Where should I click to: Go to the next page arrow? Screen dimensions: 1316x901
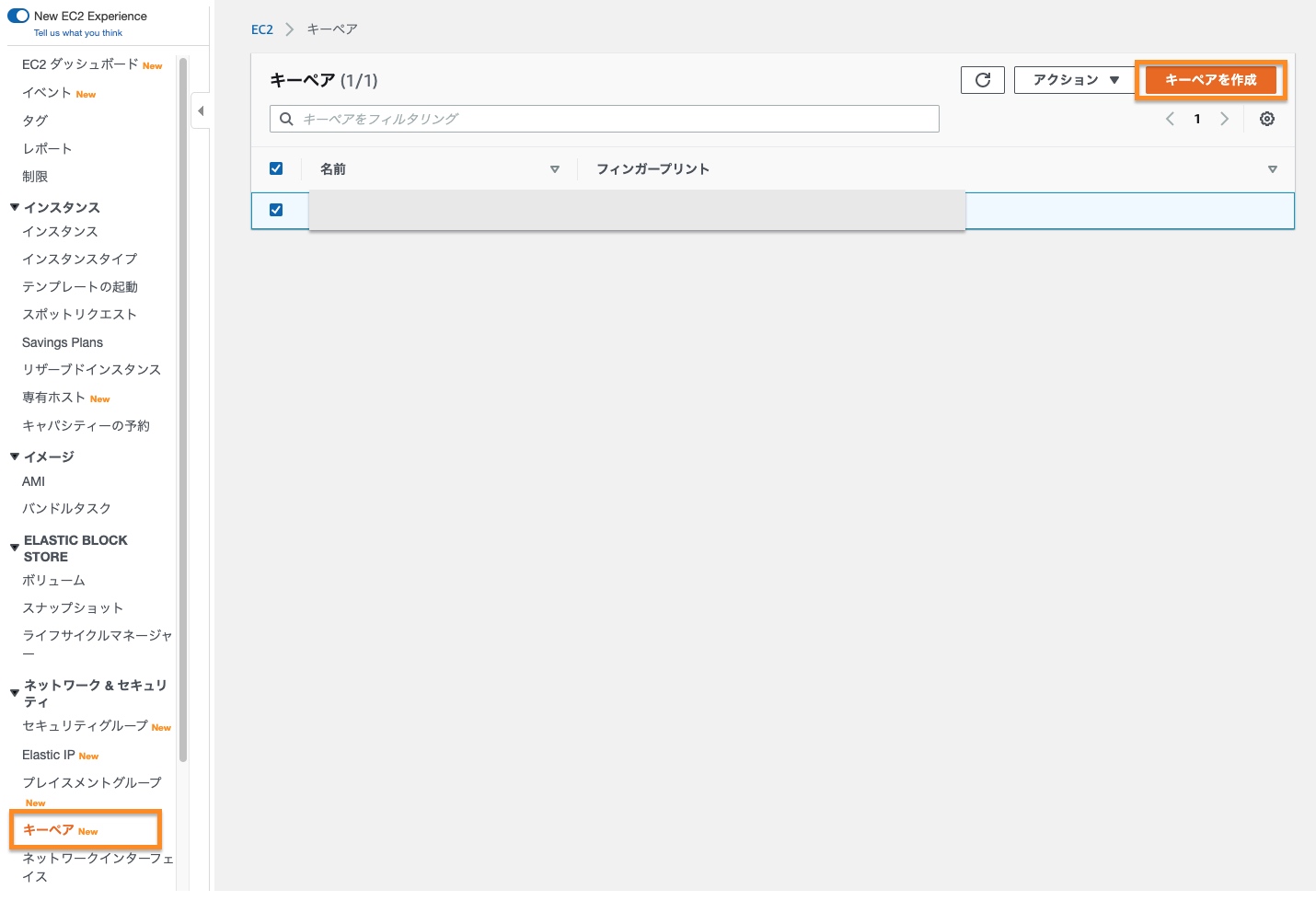(1224, 119)
